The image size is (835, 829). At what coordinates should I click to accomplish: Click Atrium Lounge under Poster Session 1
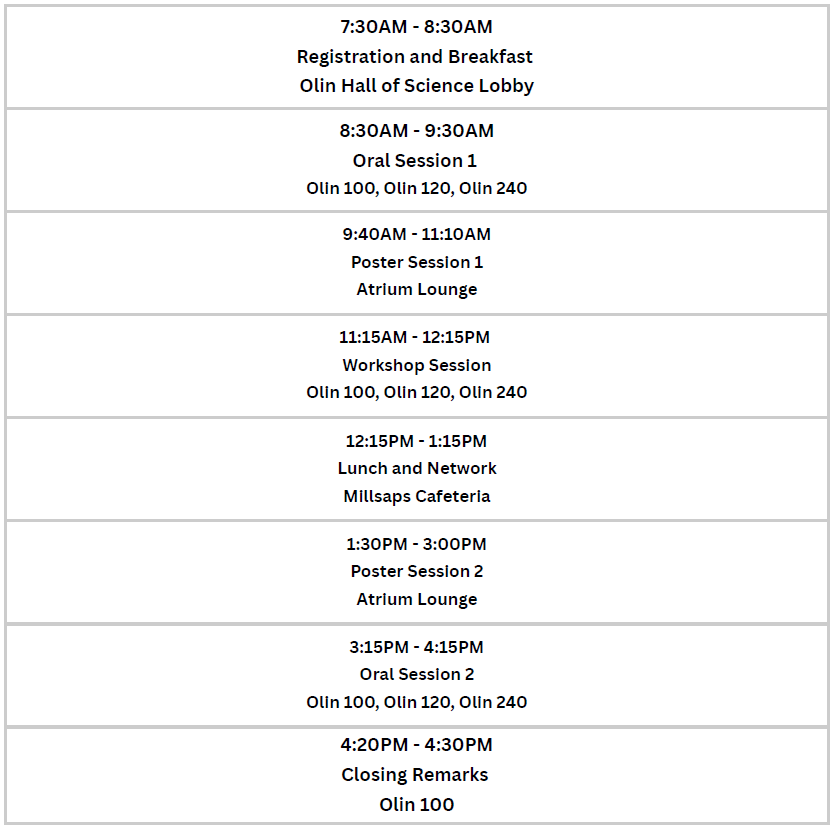[416, 290]
